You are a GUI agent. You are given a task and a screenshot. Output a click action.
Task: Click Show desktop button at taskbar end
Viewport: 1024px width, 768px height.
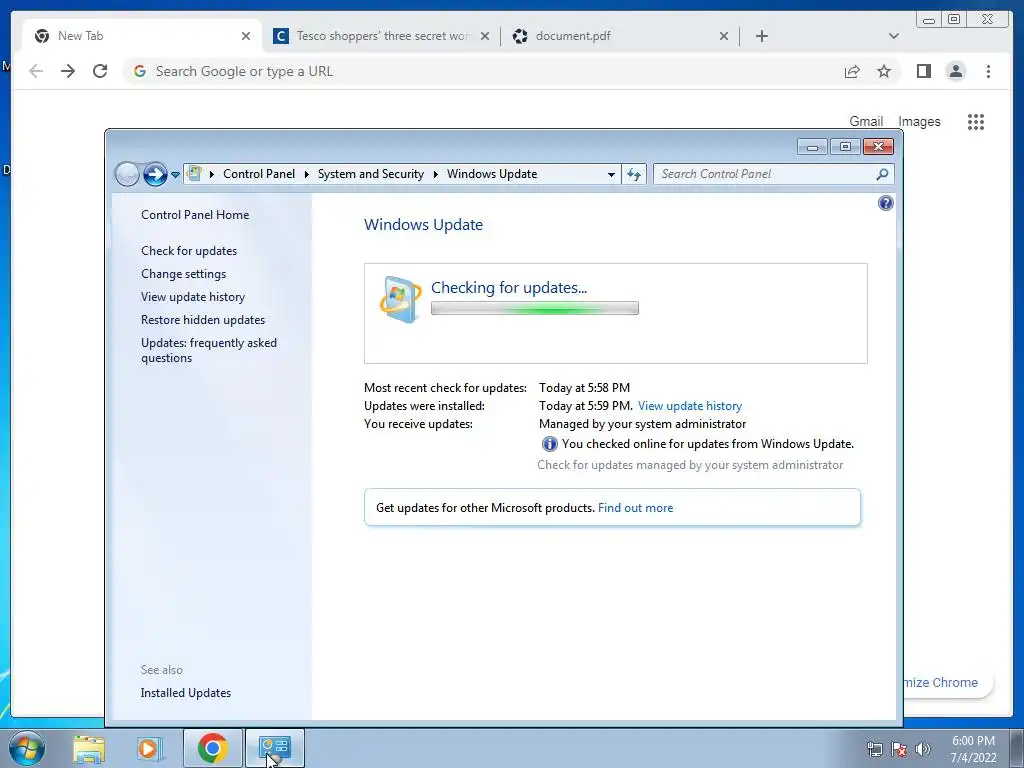coord(1017,748)
